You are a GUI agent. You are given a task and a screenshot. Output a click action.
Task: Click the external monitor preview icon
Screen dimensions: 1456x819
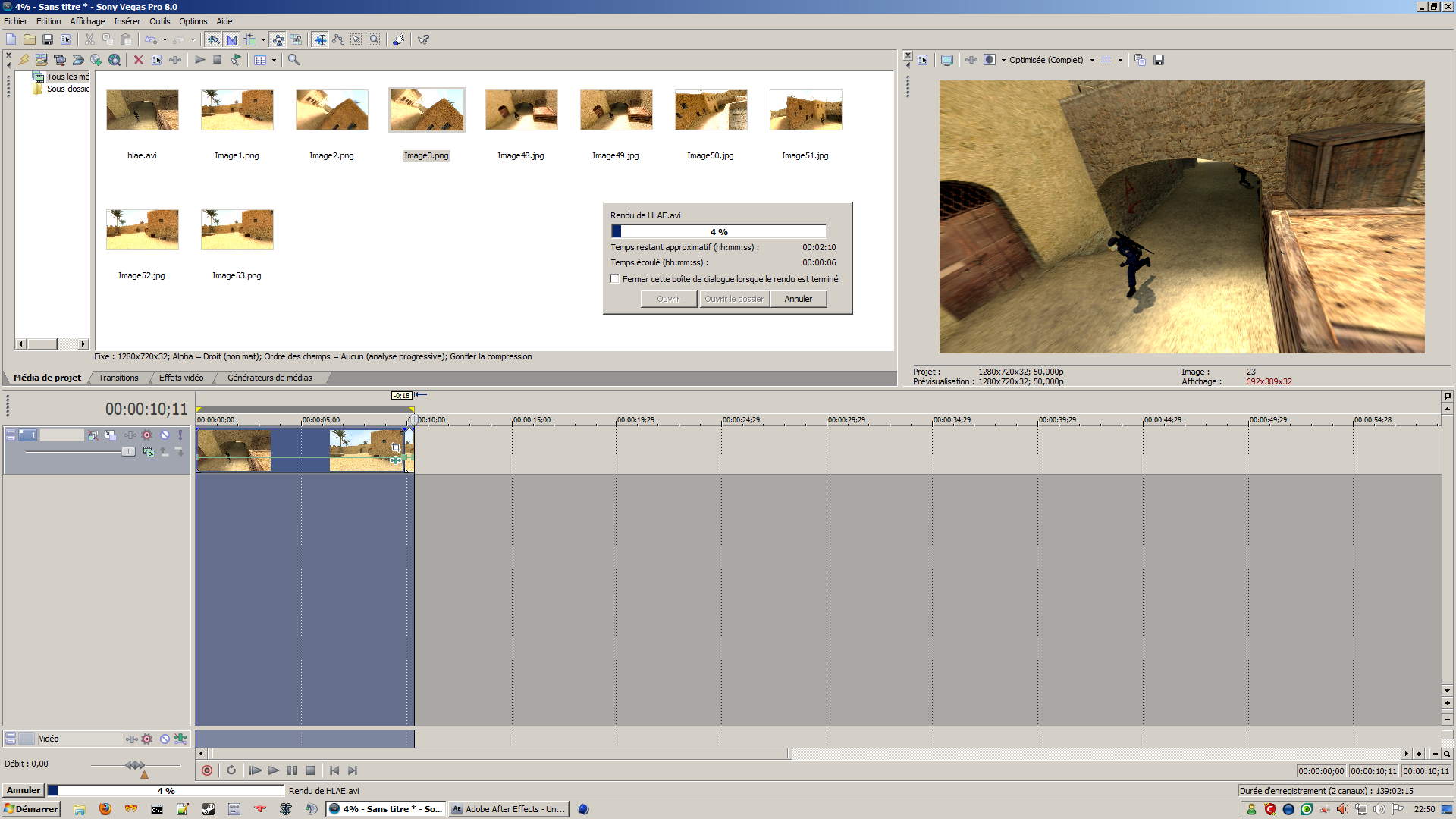[947, 60]
